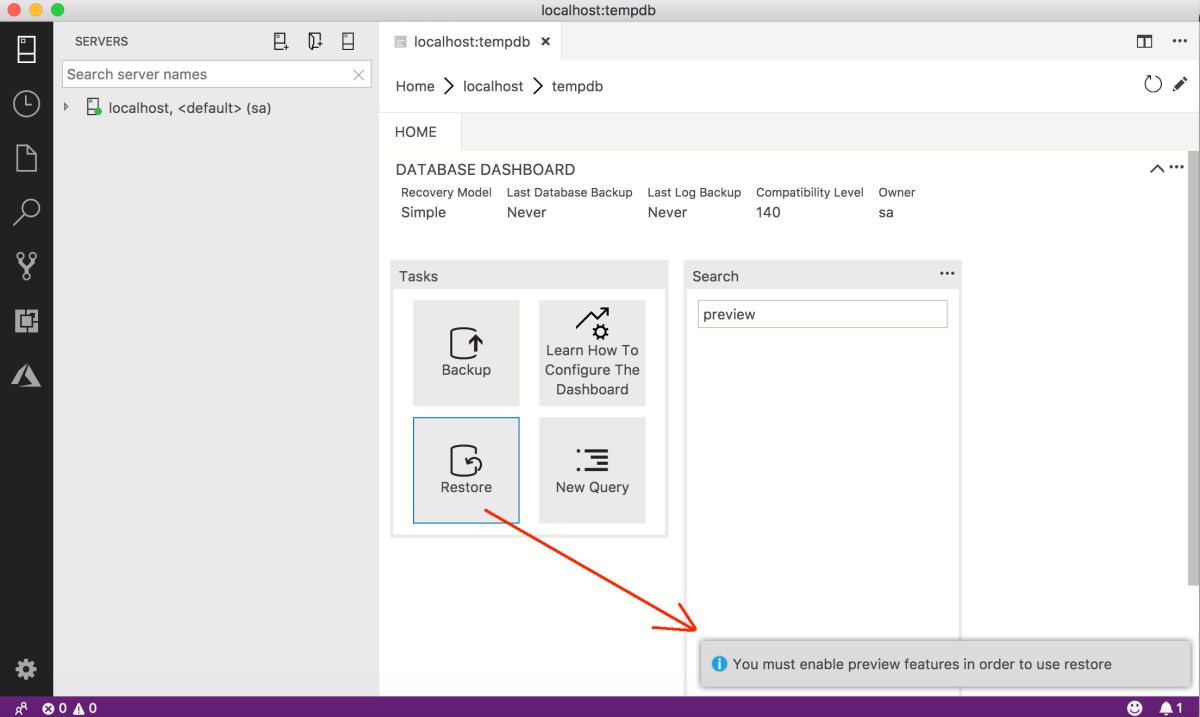Viewport: 1200px width, 717px height.
Task: Switch to the HOME tab
Action: [x=416, y=132]
